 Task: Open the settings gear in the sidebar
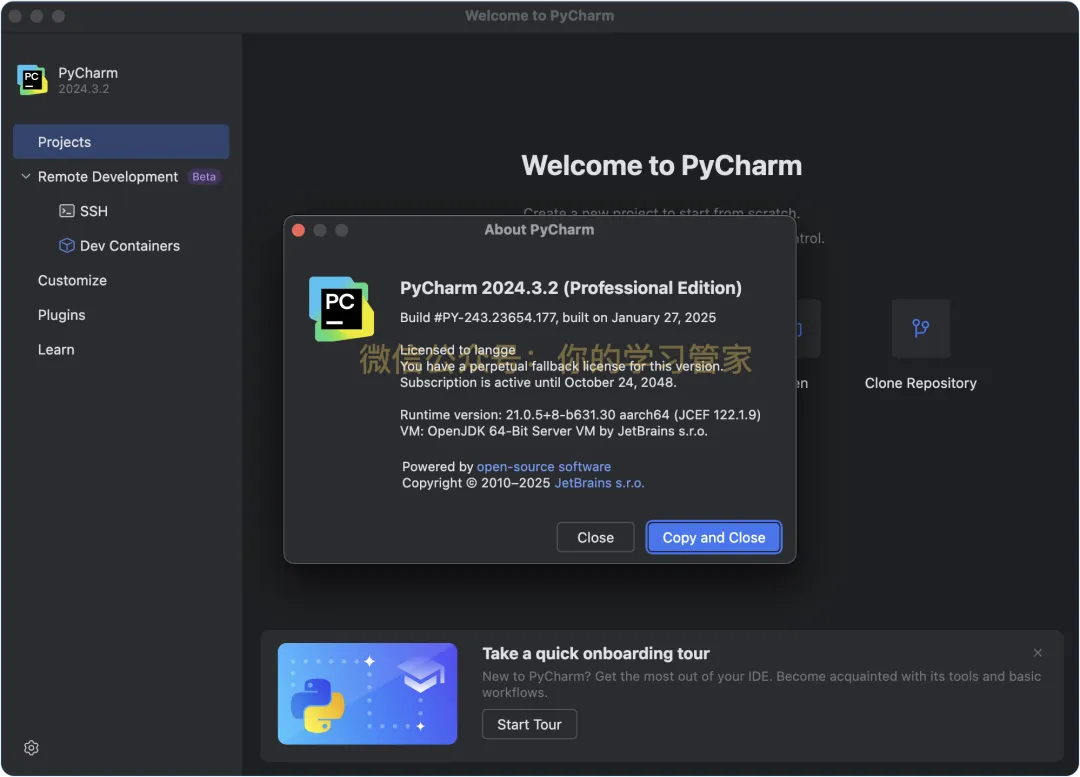[31, 747]
